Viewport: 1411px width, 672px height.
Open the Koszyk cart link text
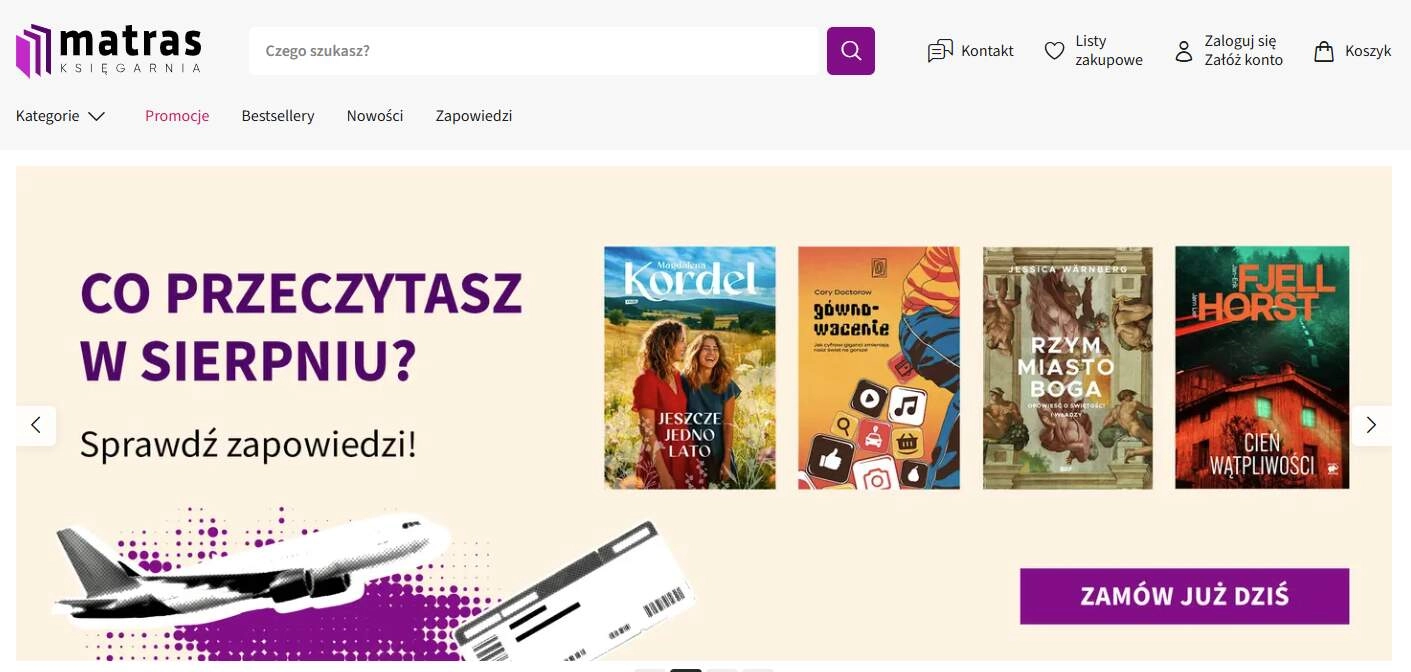tap(1368, 51)
